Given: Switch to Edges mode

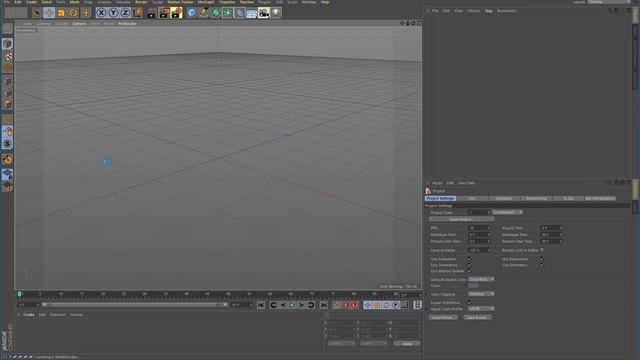Looking at the screenshot, I should 7,92.
